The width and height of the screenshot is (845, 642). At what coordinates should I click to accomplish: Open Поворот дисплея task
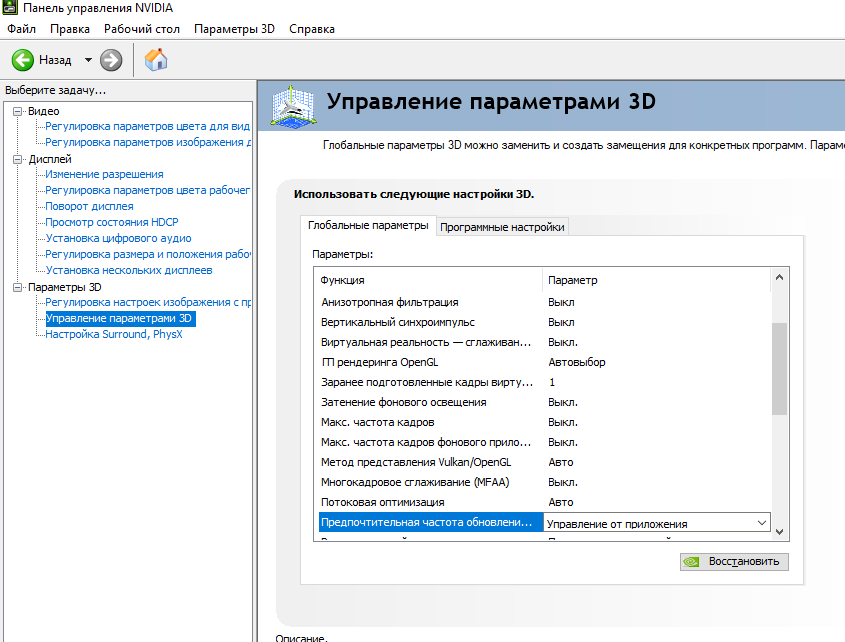point(89,206)
